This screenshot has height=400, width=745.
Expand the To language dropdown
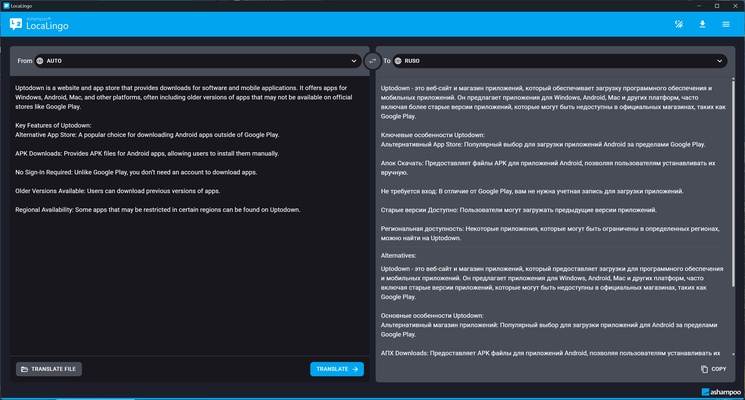(719, 61)
